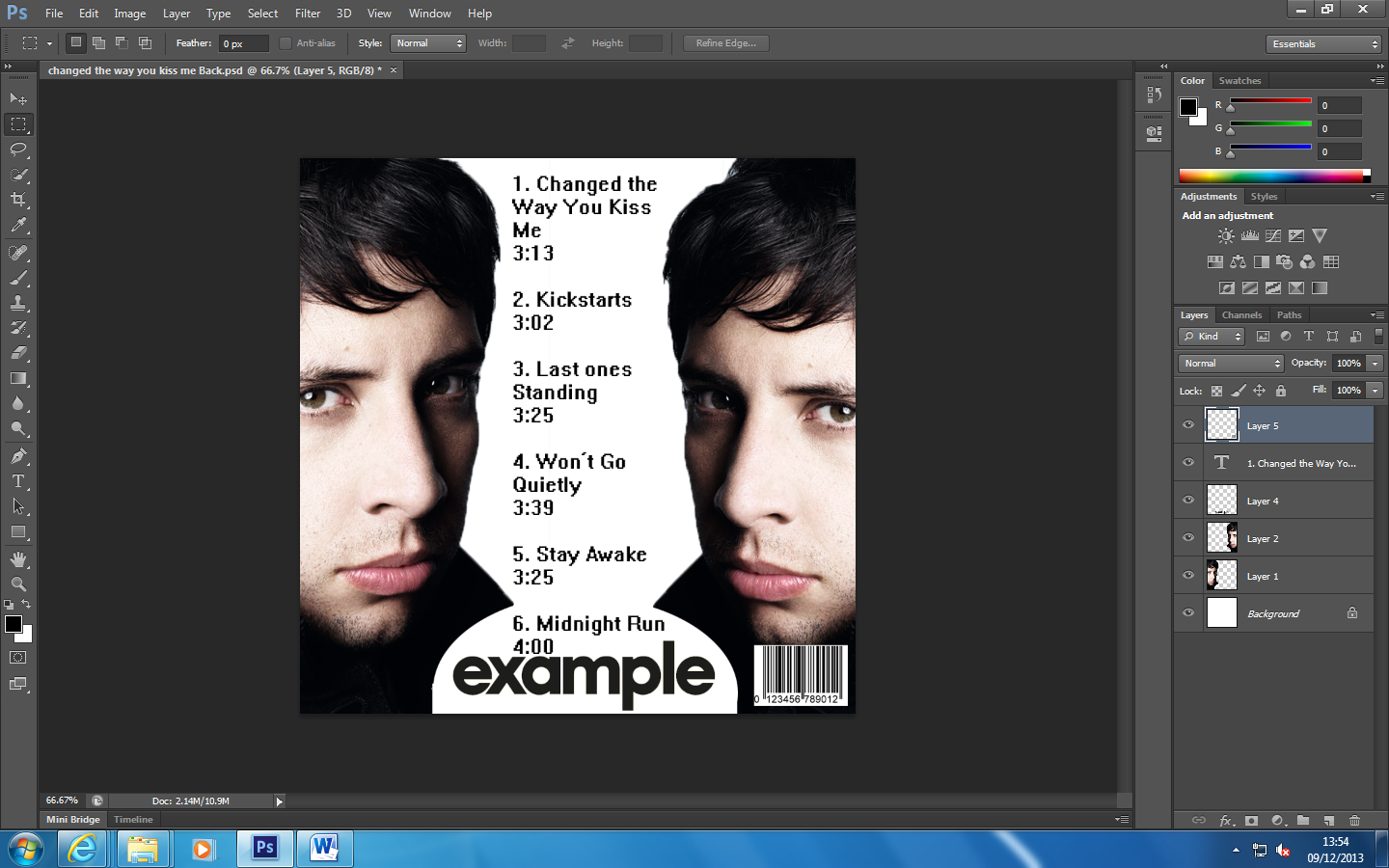Switch to the Styles tab

pos(1265,197)
